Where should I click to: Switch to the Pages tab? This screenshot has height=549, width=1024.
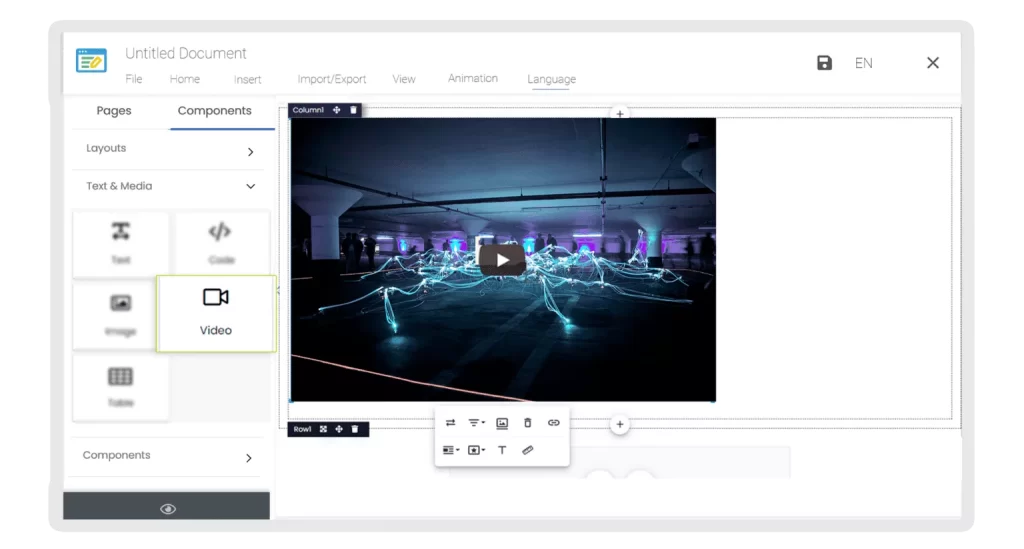[x=114, y=111]
